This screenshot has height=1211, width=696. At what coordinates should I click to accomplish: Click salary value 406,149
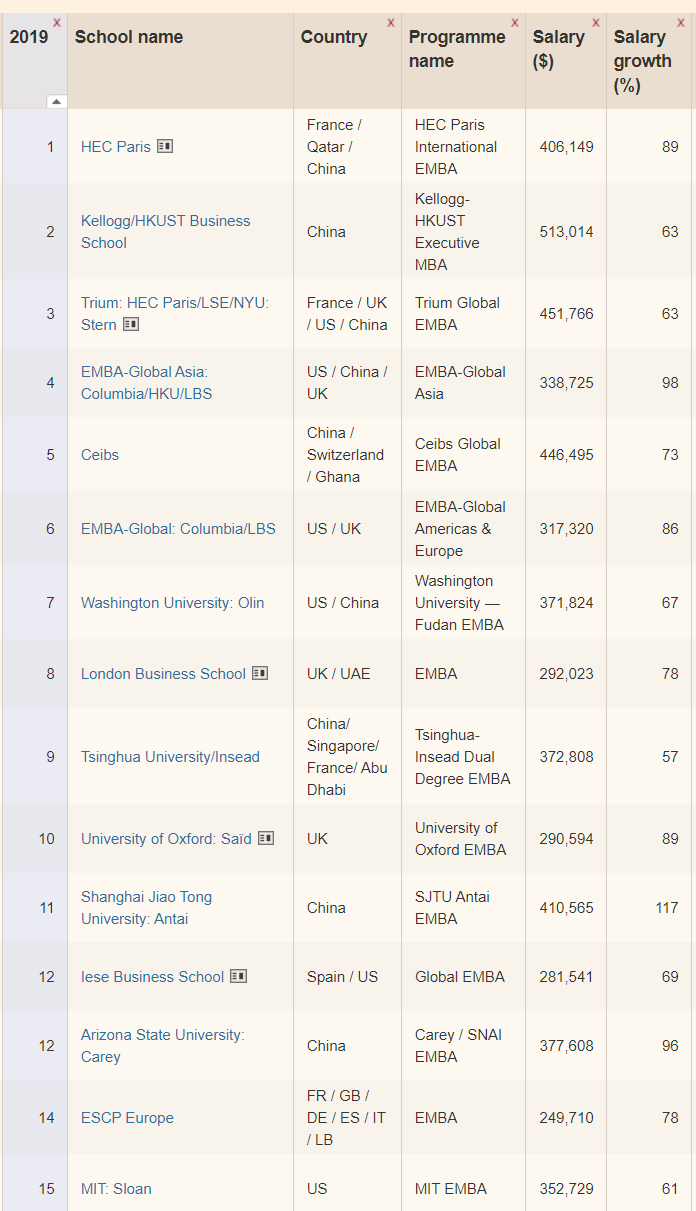566,146
